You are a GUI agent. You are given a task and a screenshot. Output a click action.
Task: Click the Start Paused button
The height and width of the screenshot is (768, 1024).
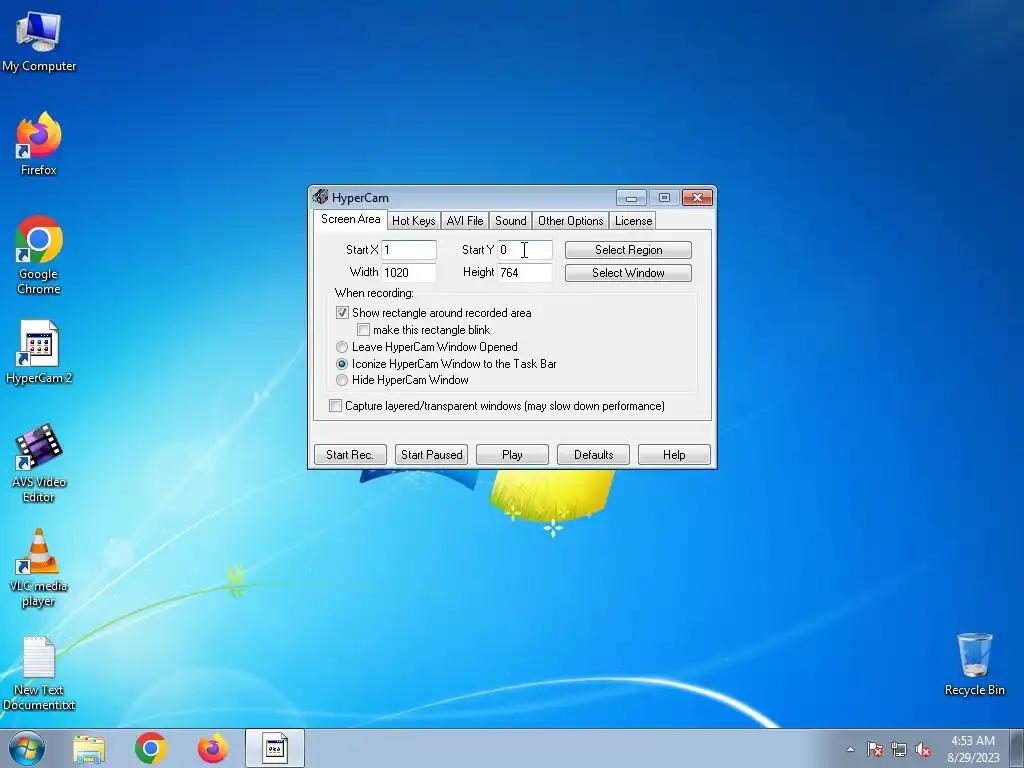point(431,455)
